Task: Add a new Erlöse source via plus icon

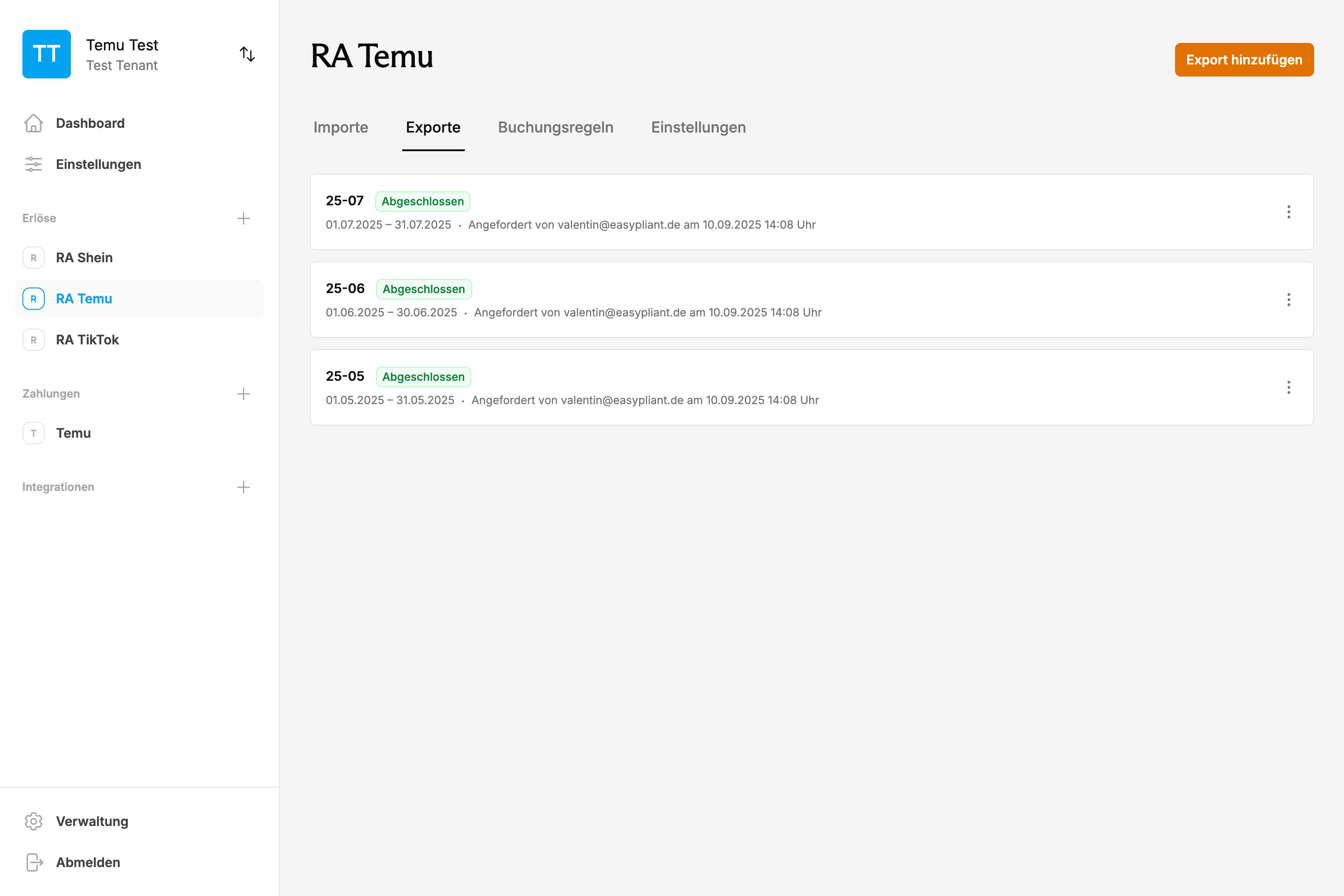Action: pyautogui.click(x=244, y=218)
